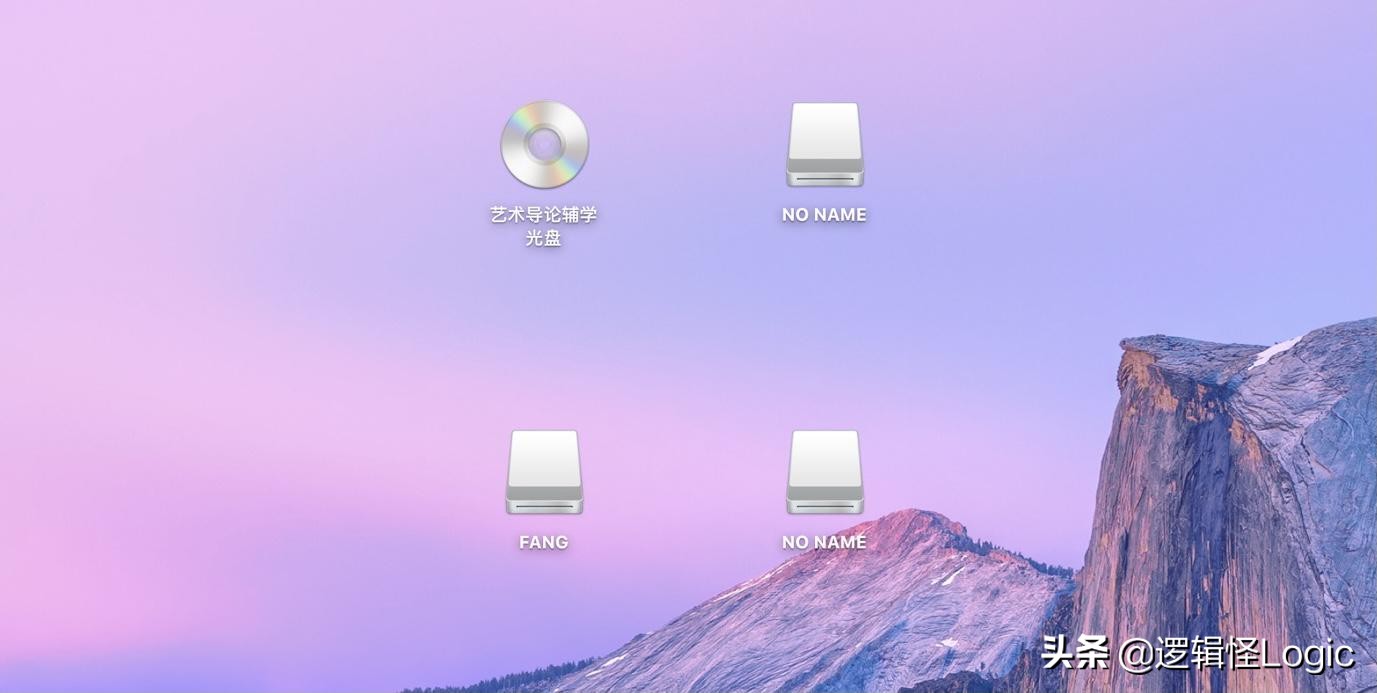Screen dimensions: 1377x693
Task: Select the white body of the top NO NAME drive
Action: [823, 130]
